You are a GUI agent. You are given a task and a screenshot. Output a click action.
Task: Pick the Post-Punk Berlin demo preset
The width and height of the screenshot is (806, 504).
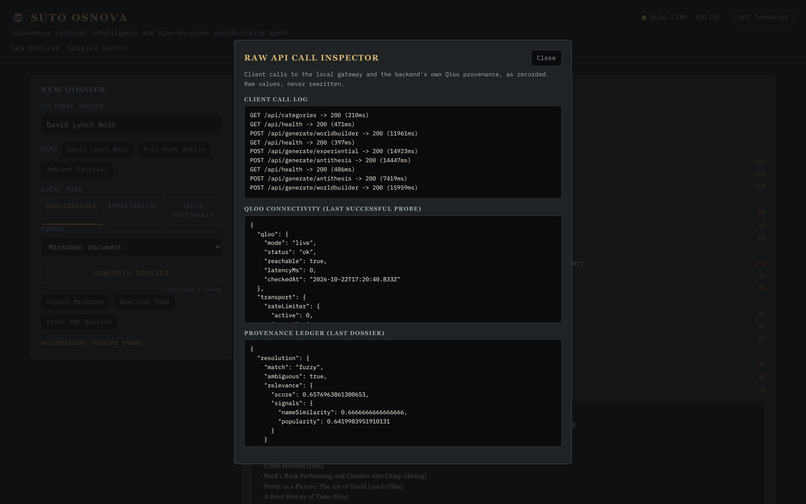pos(174,150)
